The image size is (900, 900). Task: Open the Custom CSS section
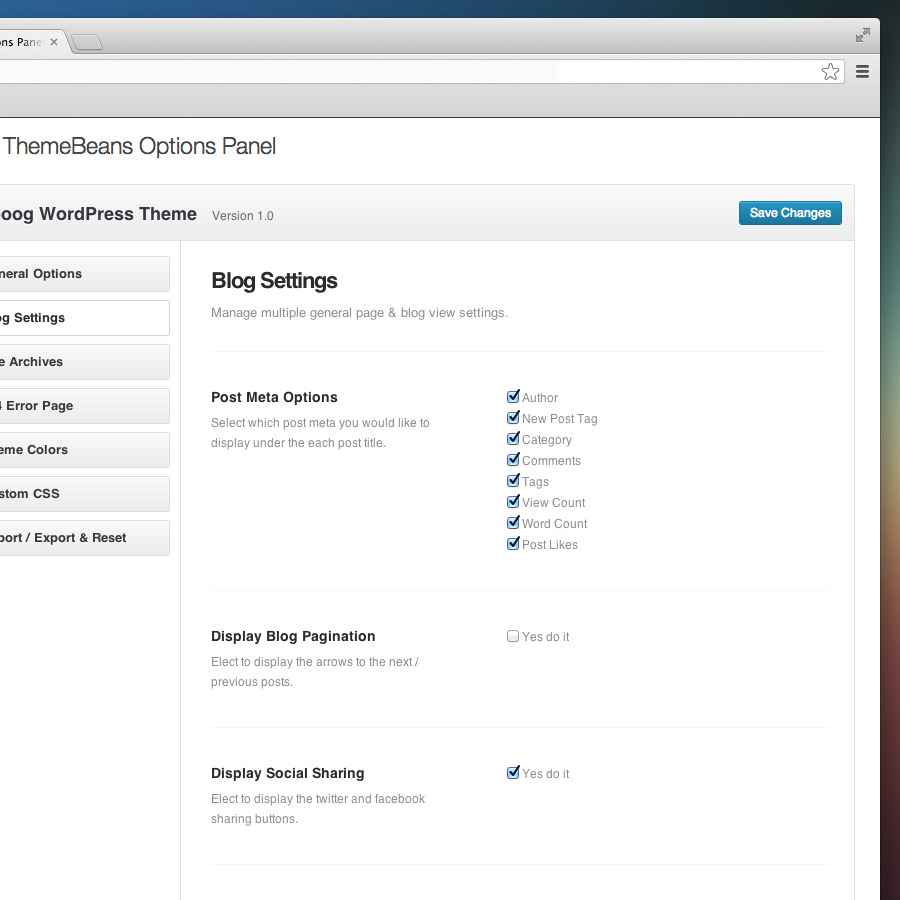80,494
